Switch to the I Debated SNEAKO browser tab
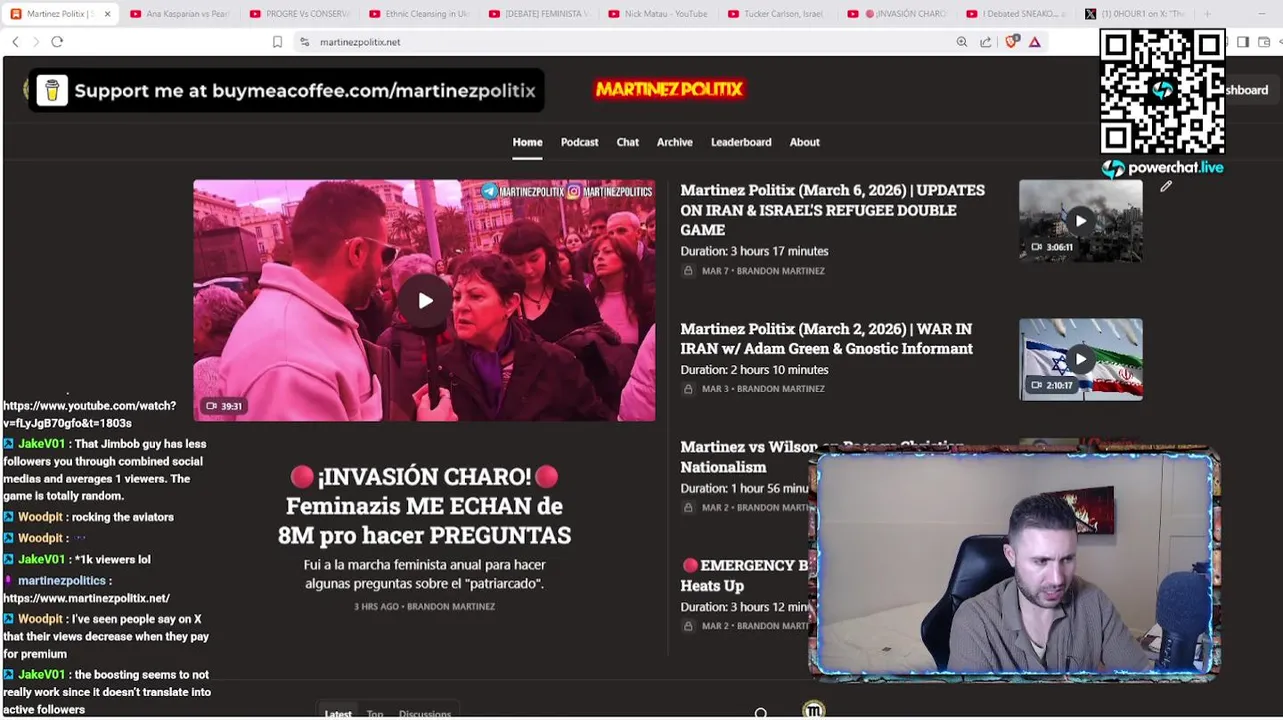Viewport: 1283px width, 720px height. [x=1015, y=14]
